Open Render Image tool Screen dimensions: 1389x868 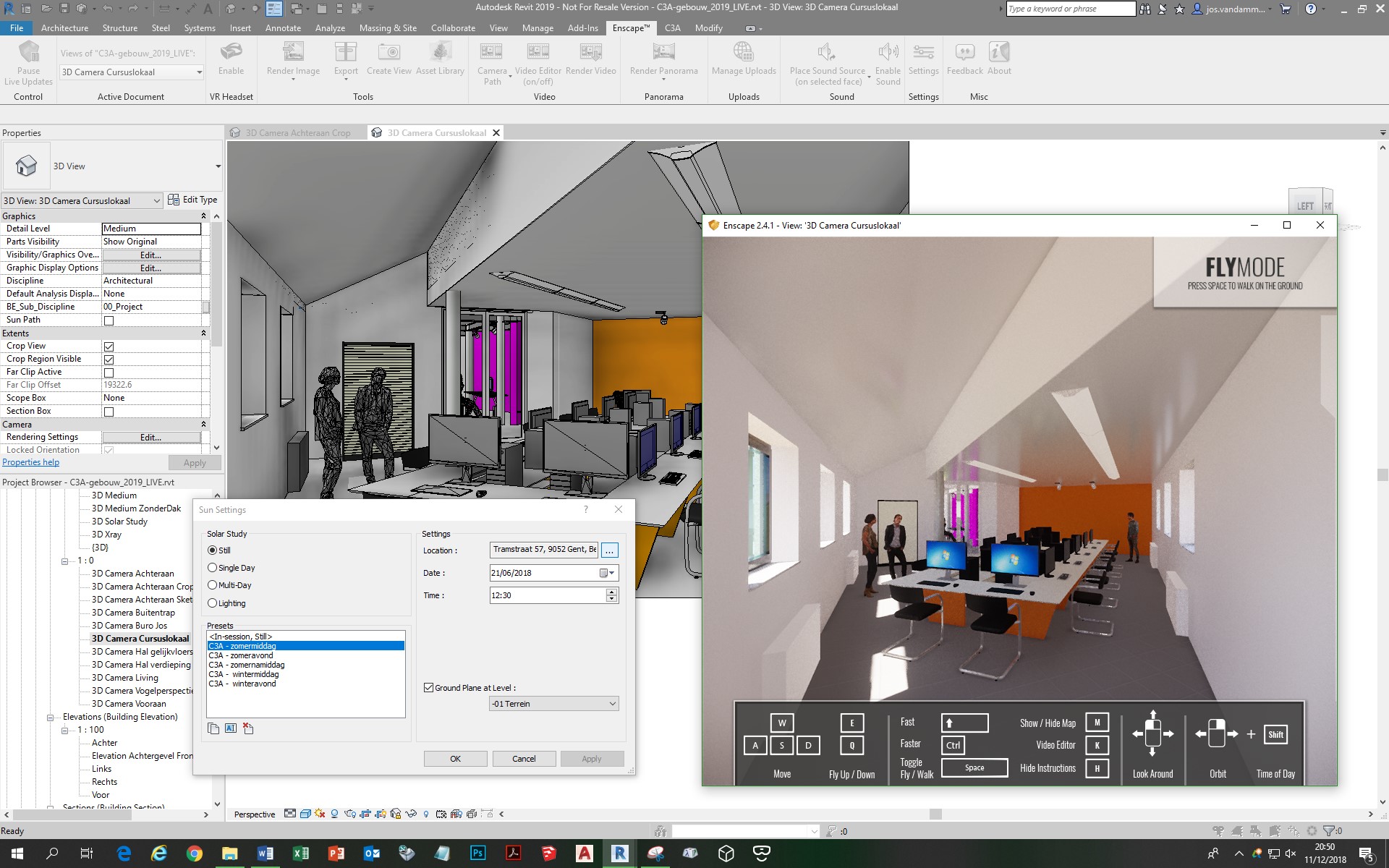[293, 52]
